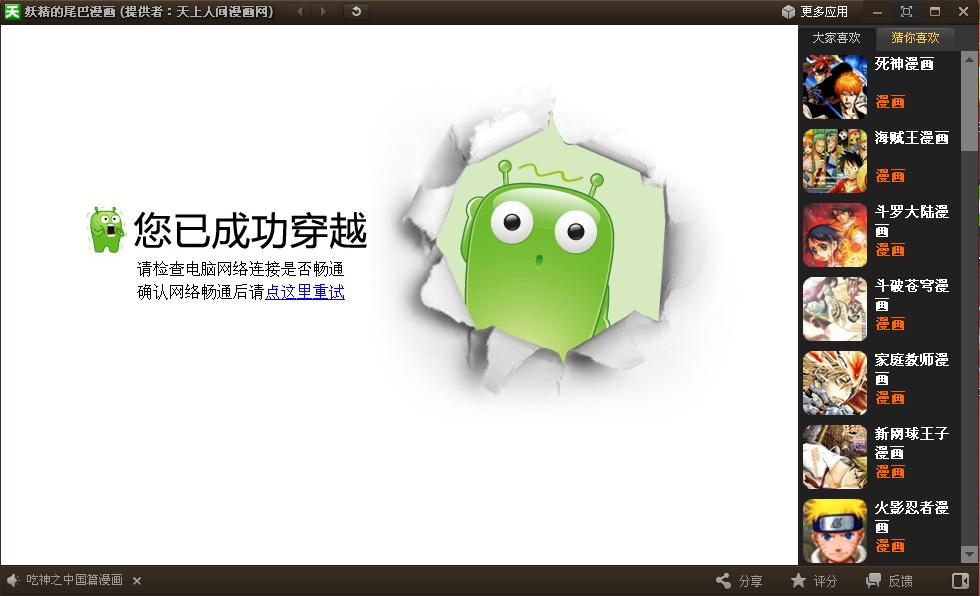Click the 家庭教师漫画 title text
This screenshot has height=596, width=980.
click(x=911, y=369)
